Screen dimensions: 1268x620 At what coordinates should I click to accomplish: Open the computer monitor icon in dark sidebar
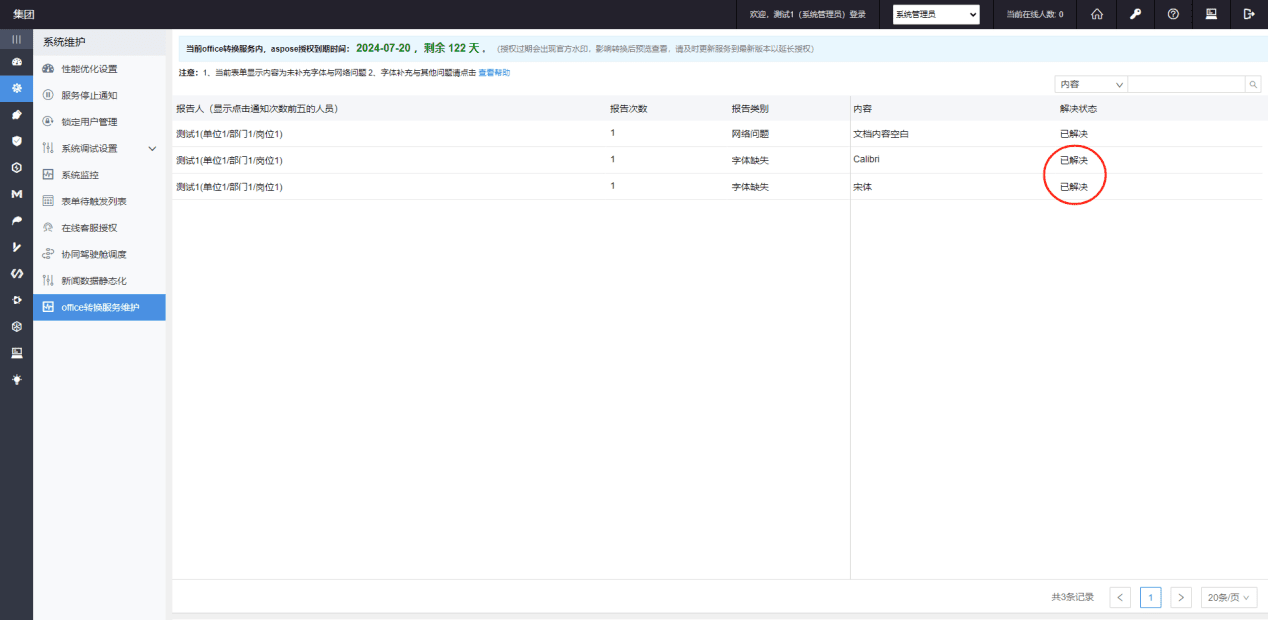16,353
